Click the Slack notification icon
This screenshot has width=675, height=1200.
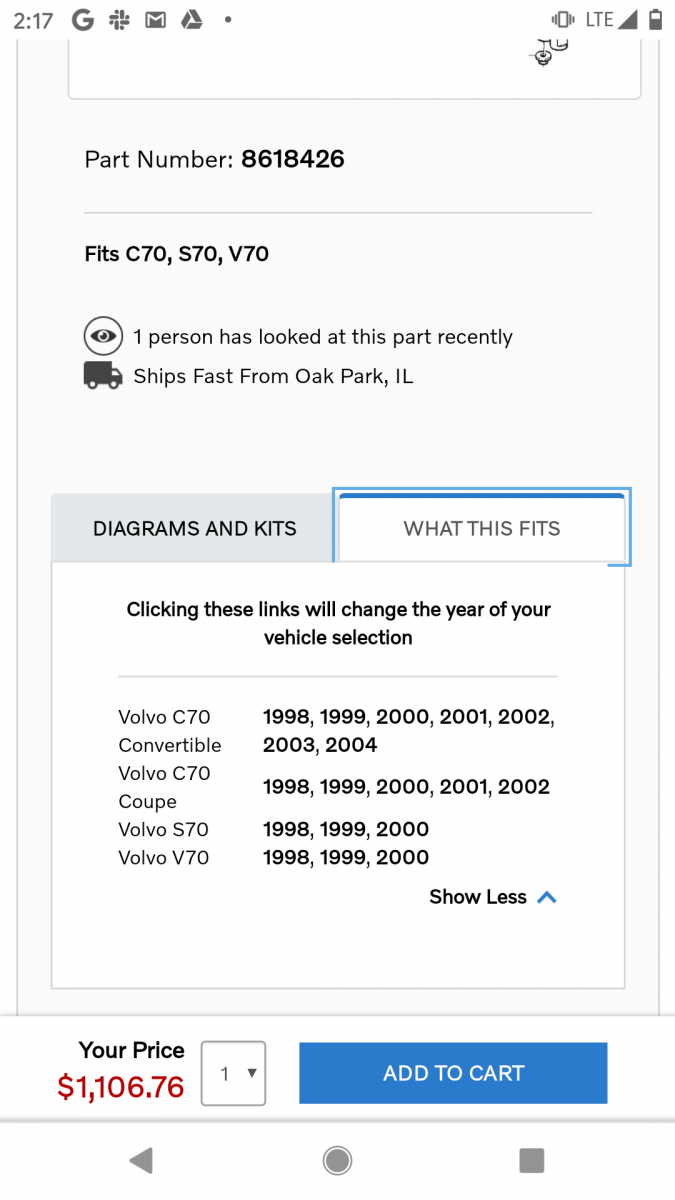click(x=118, y=18)
